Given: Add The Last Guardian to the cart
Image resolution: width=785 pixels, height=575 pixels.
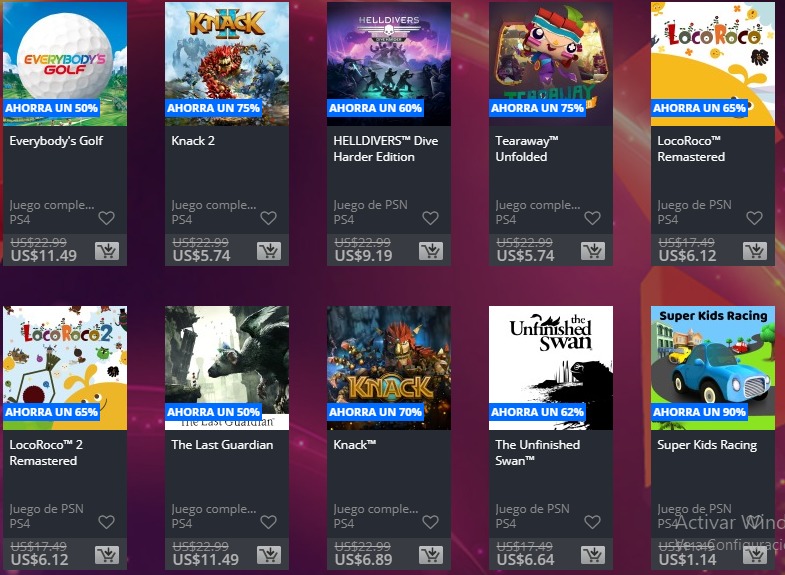Looking at the screenshot, I should [269, 554].
